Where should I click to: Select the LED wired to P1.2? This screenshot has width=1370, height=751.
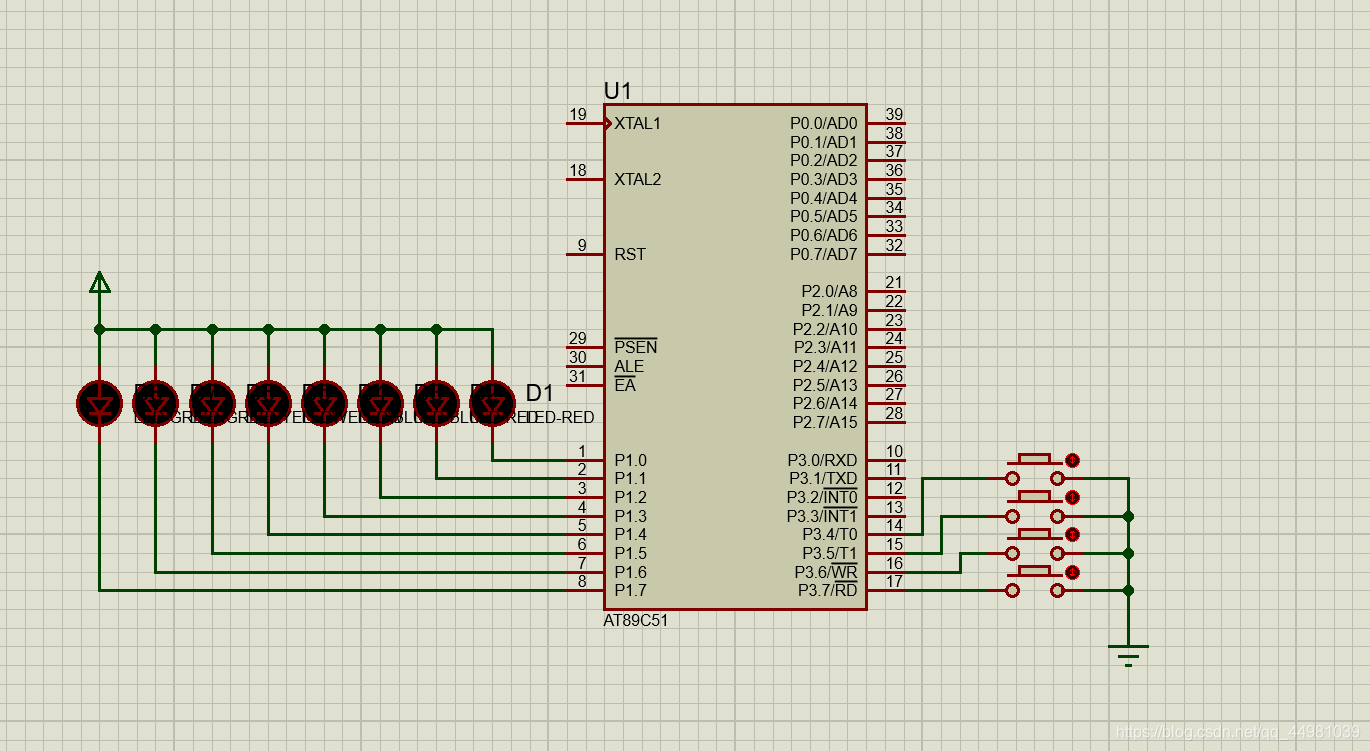(380, 403)
